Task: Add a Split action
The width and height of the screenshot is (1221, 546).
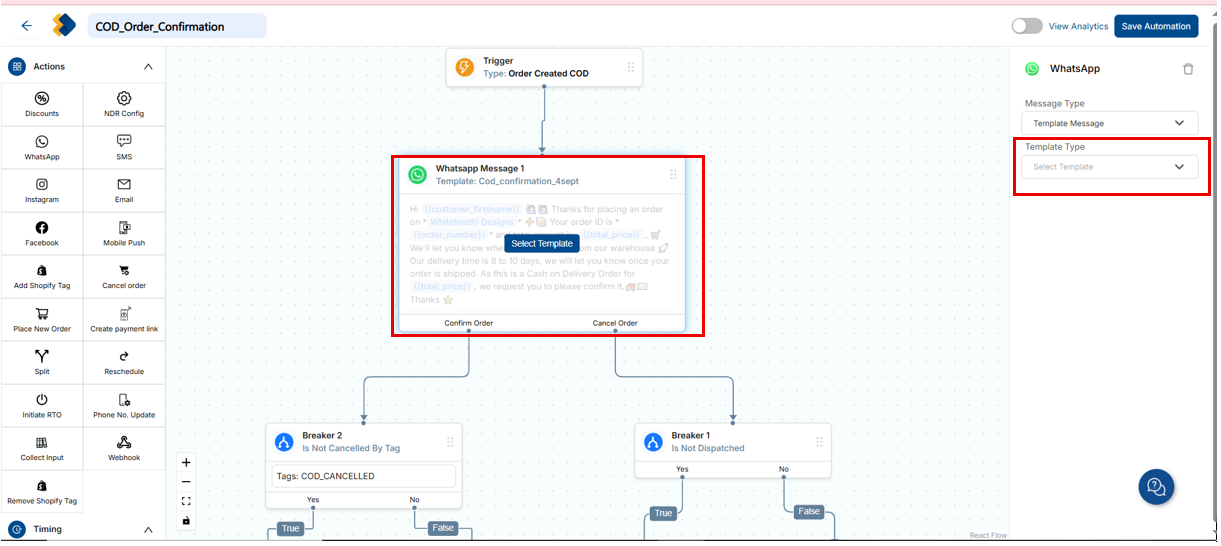Action: [x=42, y=363]
